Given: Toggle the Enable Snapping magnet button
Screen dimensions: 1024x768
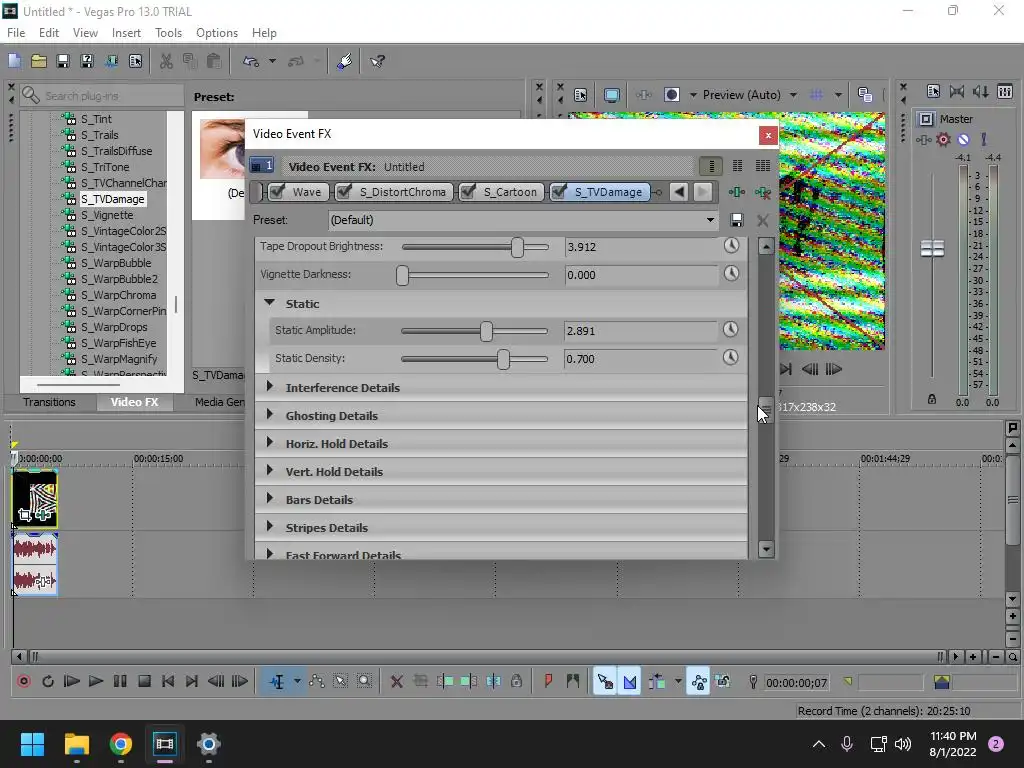Looking at the screenshot, I should point(605,682).
